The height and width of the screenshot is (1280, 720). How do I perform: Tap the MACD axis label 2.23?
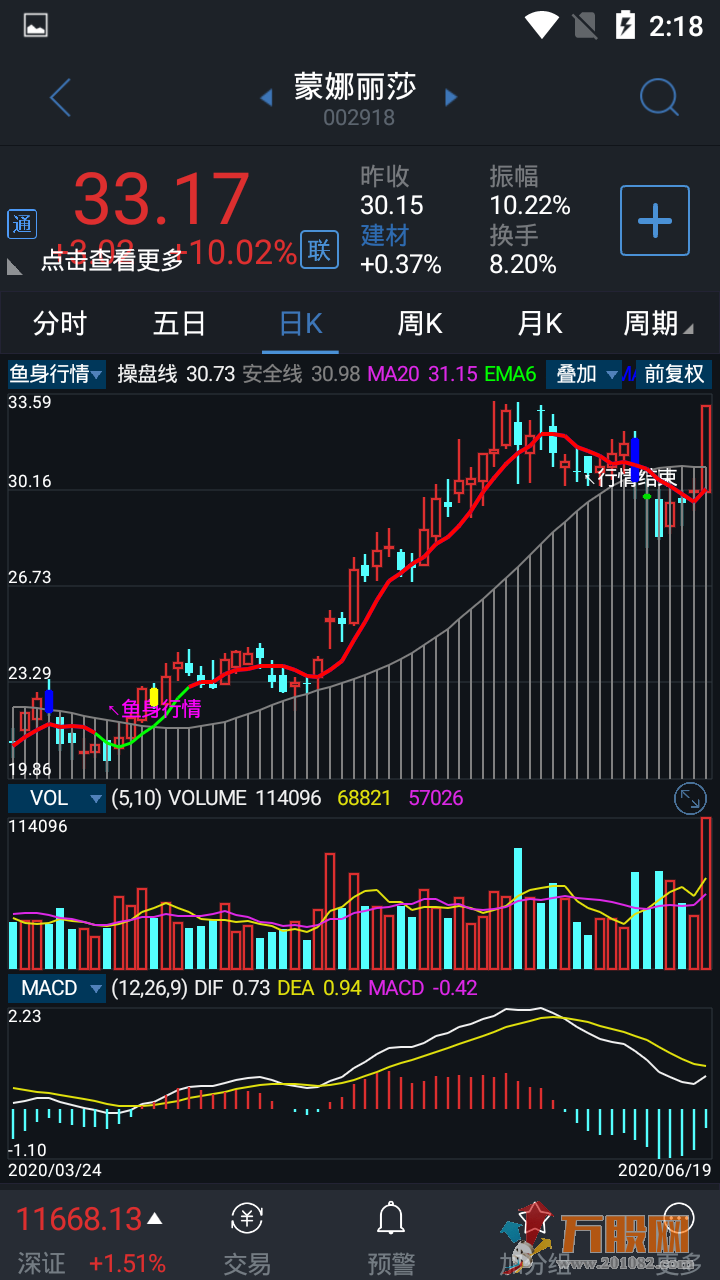25,1016
